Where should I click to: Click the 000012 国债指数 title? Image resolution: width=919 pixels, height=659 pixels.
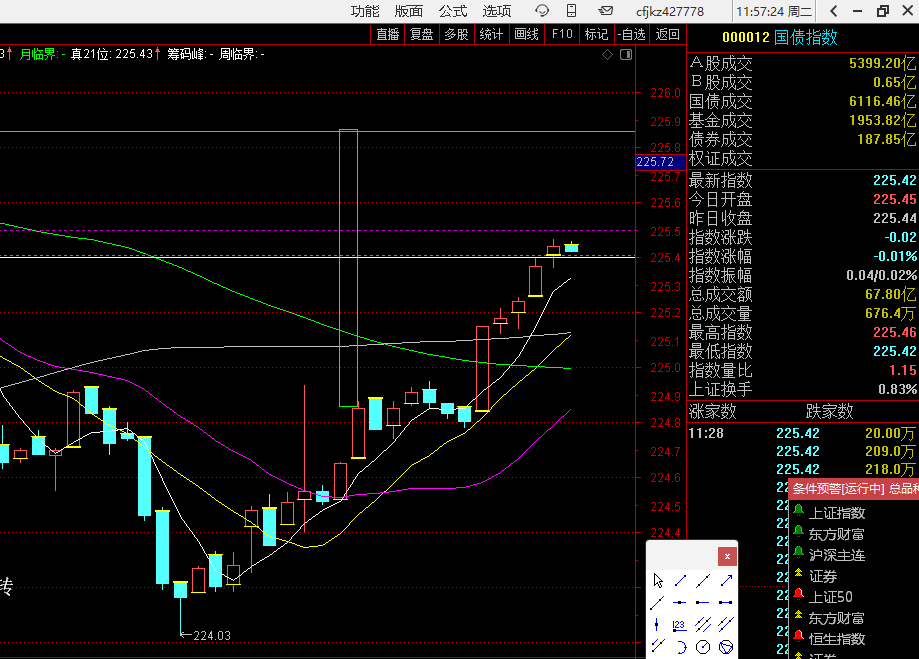(780, 38)
